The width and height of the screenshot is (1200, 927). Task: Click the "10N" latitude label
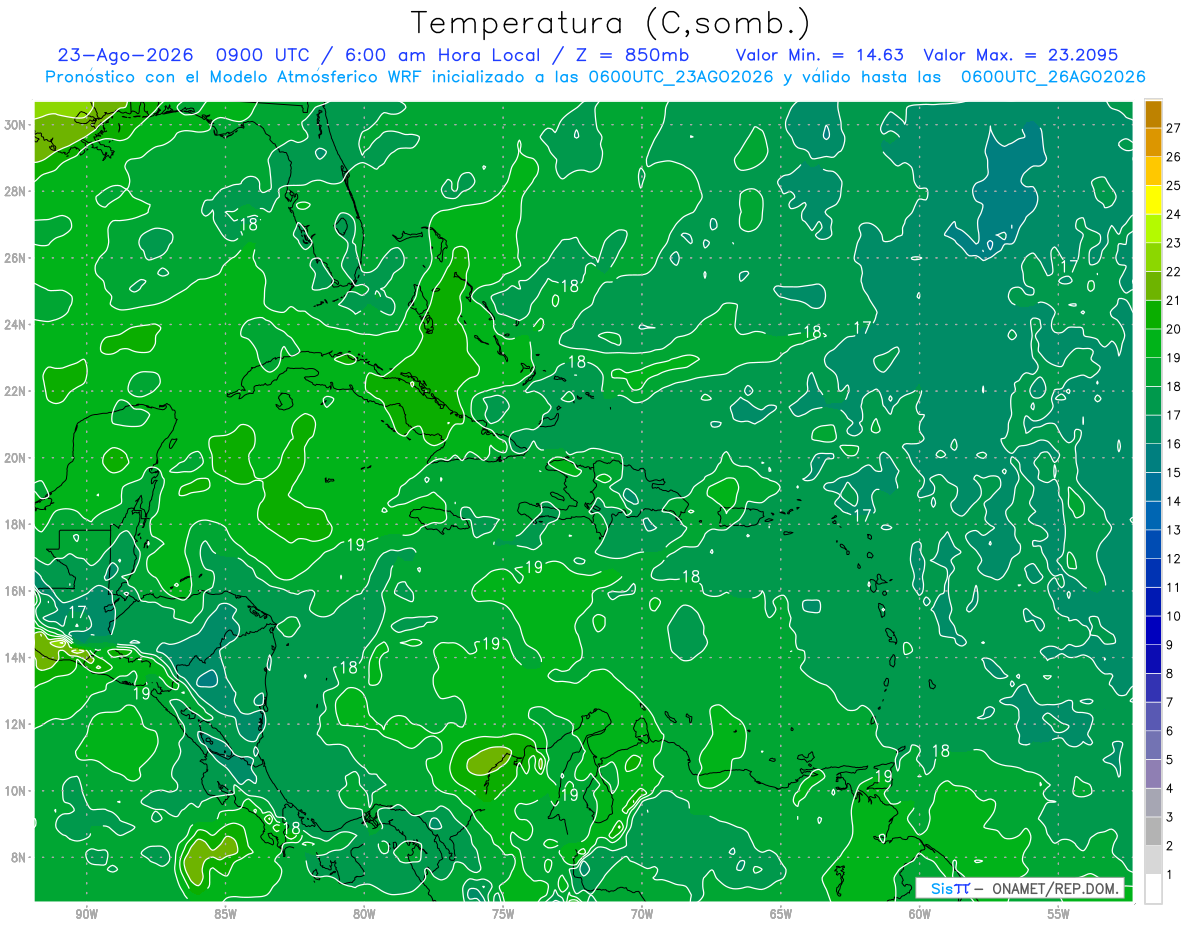click(15, 791)
